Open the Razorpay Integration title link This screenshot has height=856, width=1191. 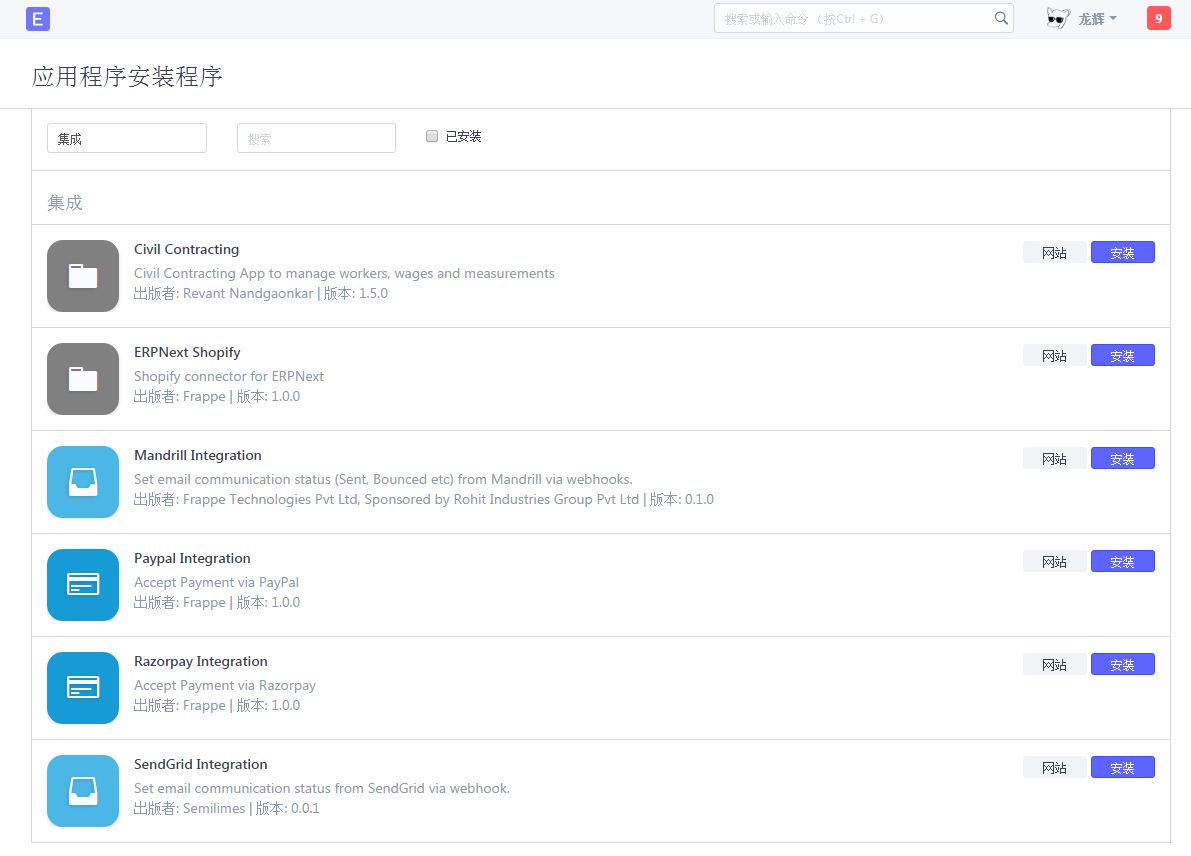pos(201,661)
